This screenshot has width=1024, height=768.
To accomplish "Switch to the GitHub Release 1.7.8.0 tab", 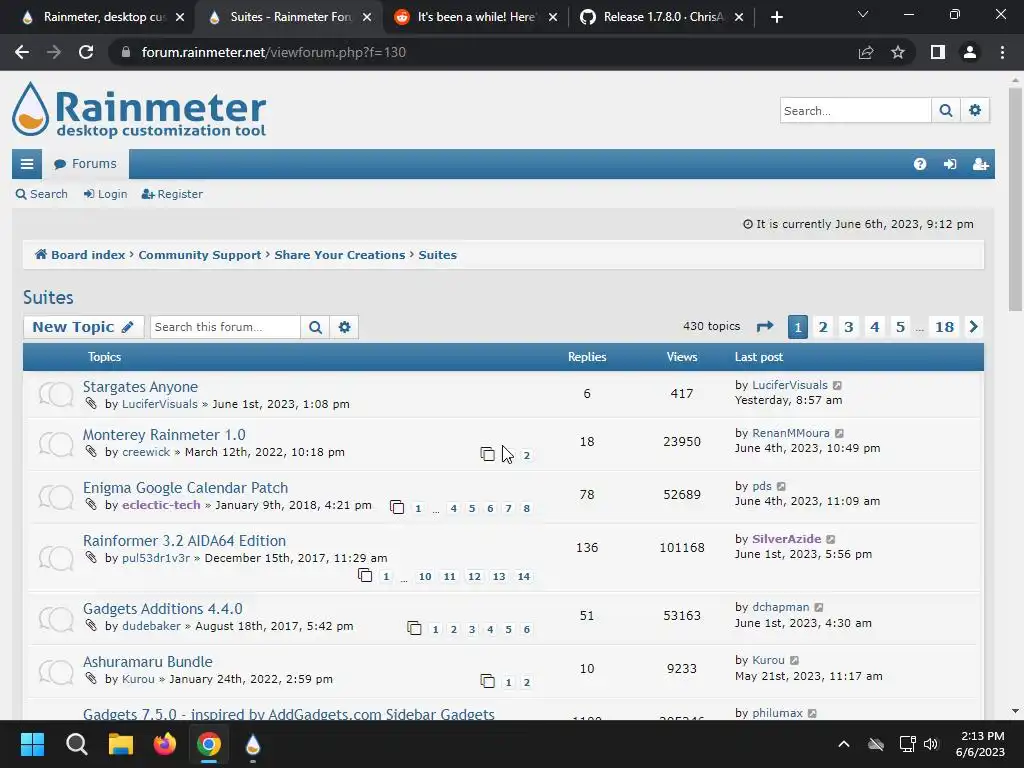I will click(x=663, y=17).
